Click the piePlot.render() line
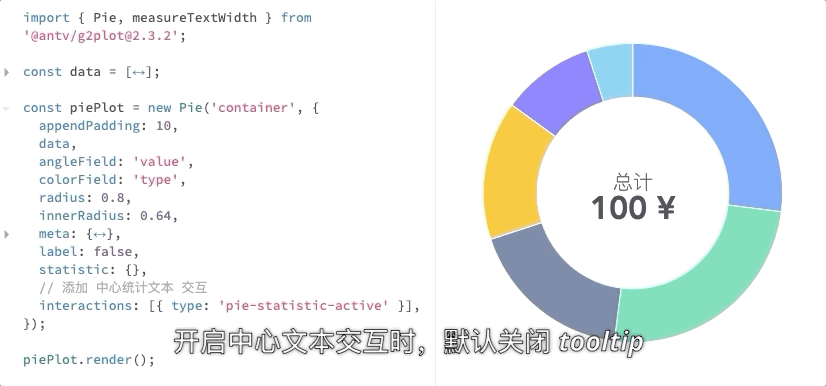Image resolution: width=826 pixels, height=386 pixels. coord(88,360)
